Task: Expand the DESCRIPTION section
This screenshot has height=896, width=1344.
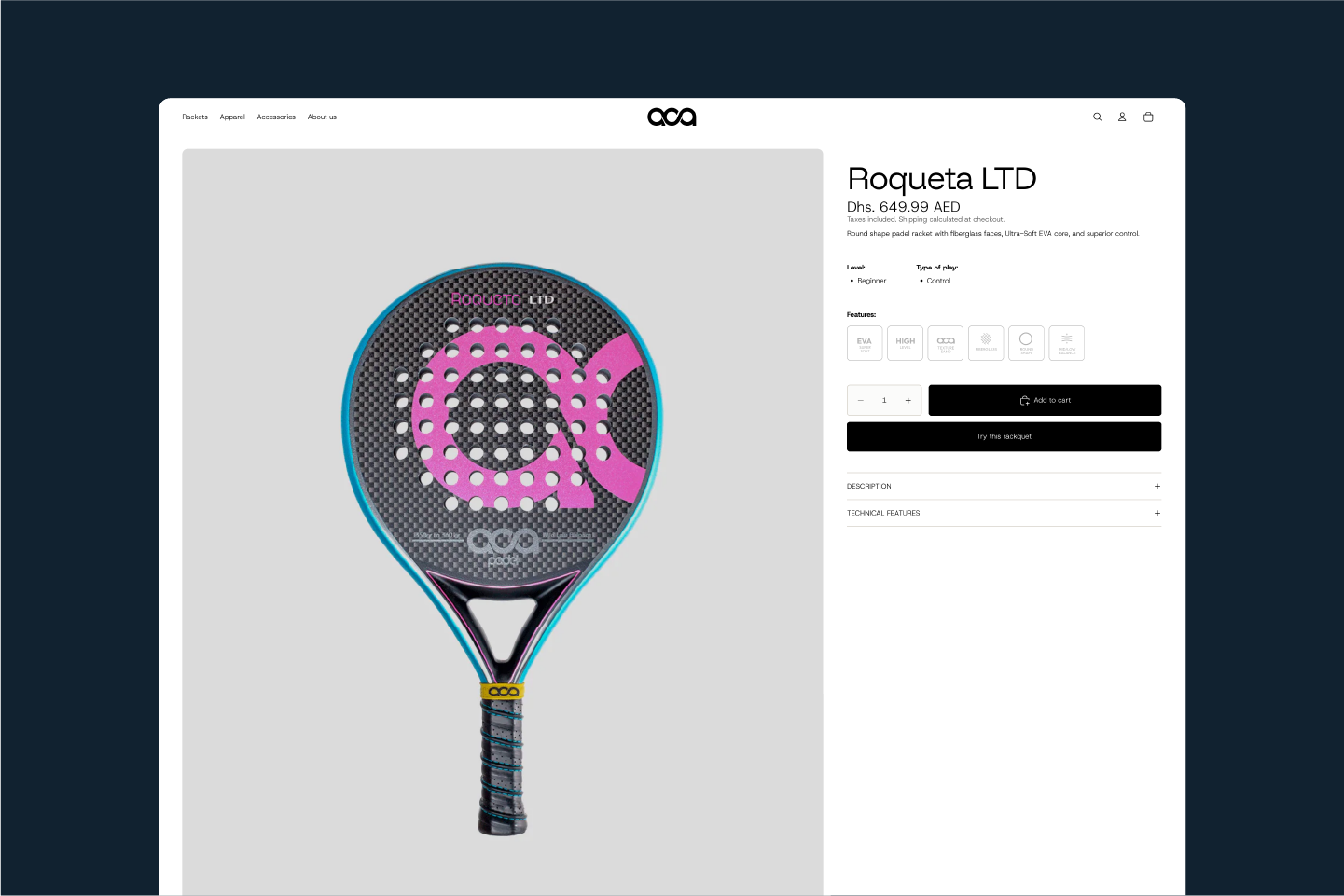Action: click(x=1004, y=486)
